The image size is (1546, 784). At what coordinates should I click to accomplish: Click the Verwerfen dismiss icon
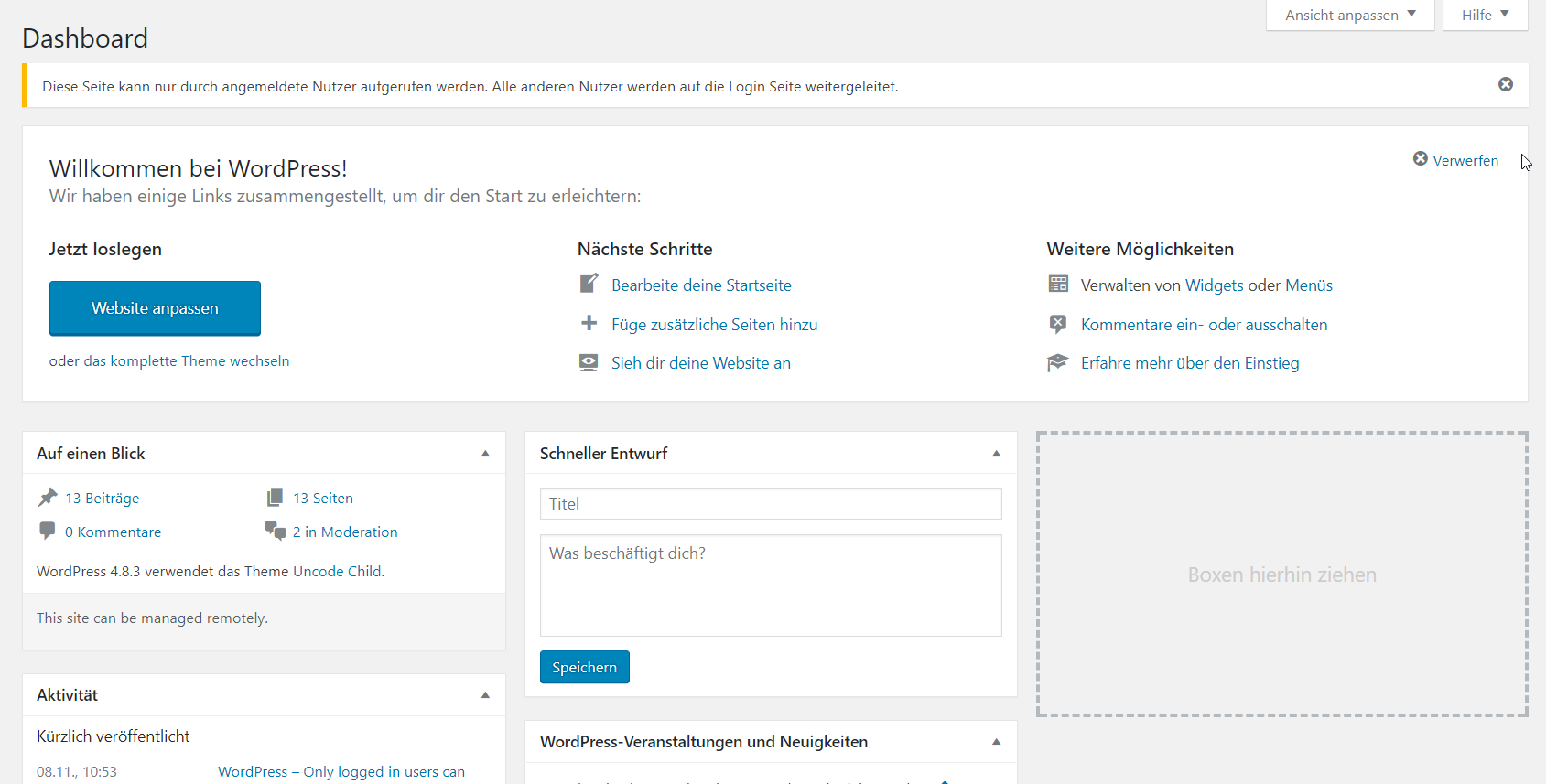[x=1421, y=158]
